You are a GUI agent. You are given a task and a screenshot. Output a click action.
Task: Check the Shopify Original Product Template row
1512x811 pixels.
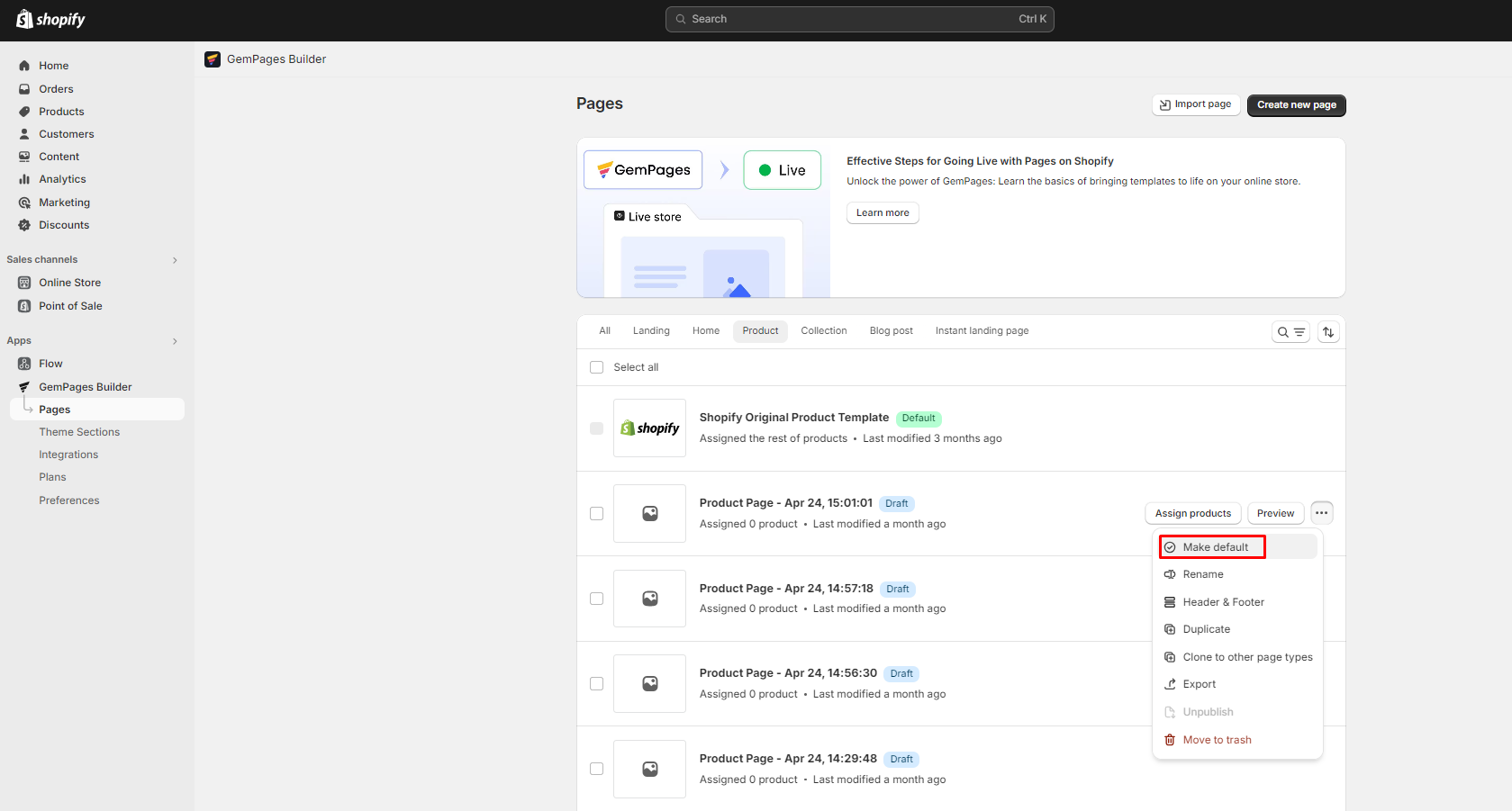[596, 428]
